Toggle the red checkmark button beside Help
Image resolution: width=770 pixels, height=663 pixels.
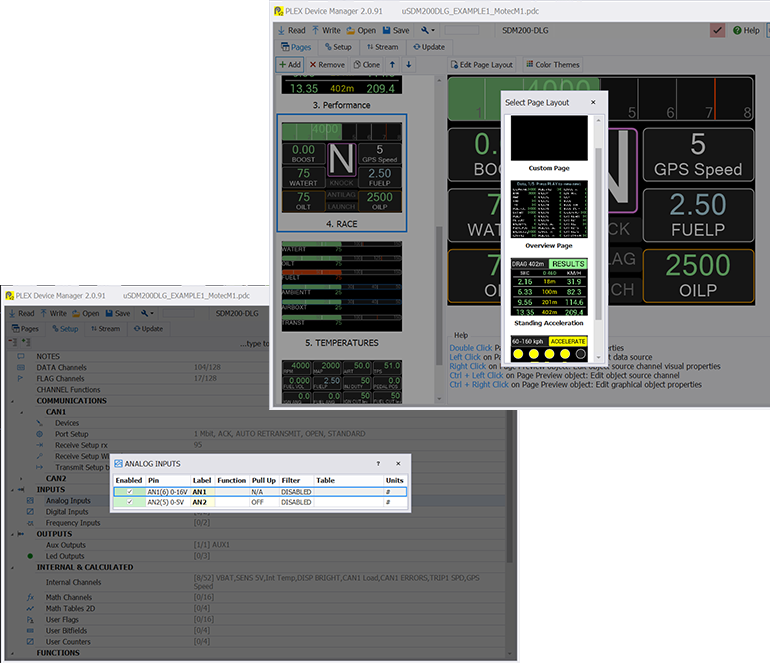tap(717, 30)
